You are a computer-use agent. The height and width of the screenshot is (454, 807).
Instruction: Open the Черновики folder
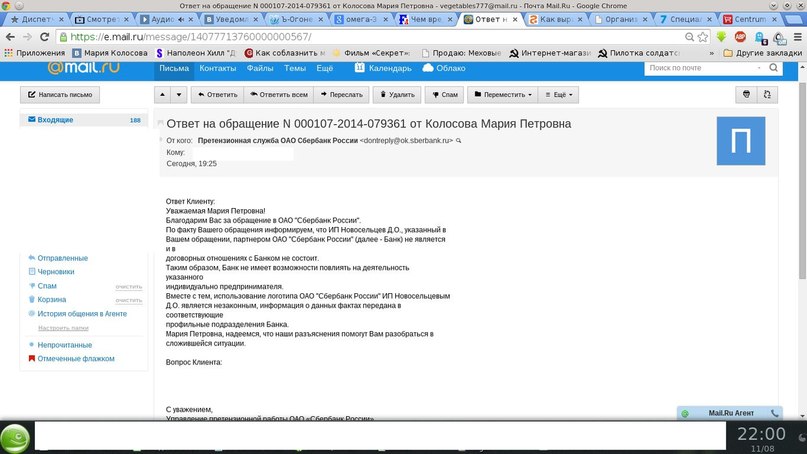[56, 272]
